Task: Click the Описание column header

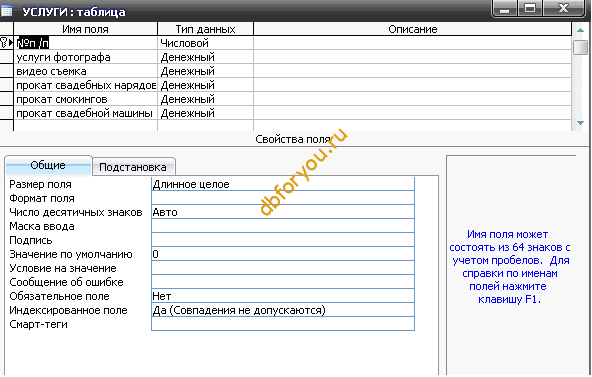Action: [x=413, y=29]
